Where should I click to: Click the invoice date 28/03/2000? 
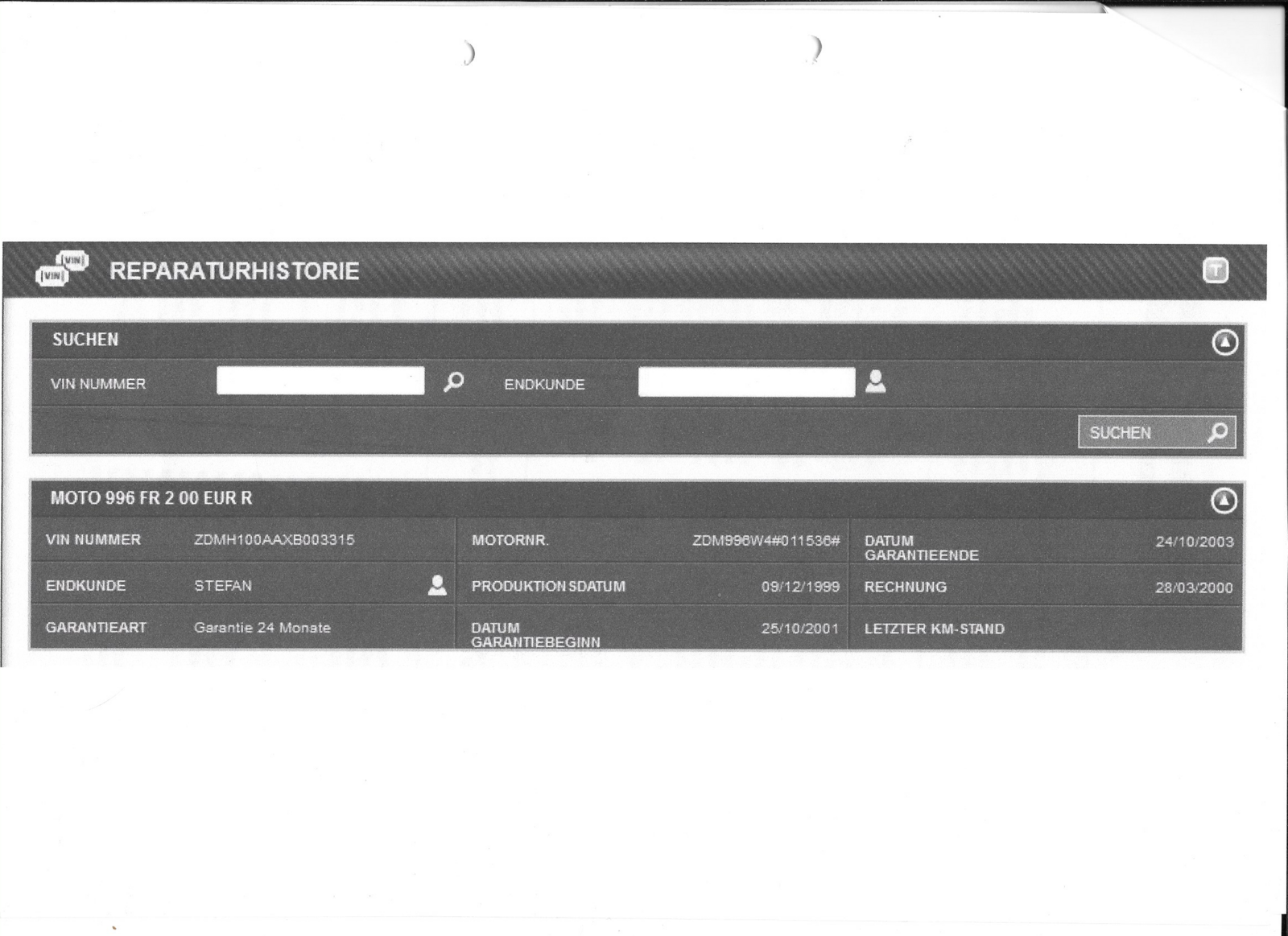coord(1194,588)
